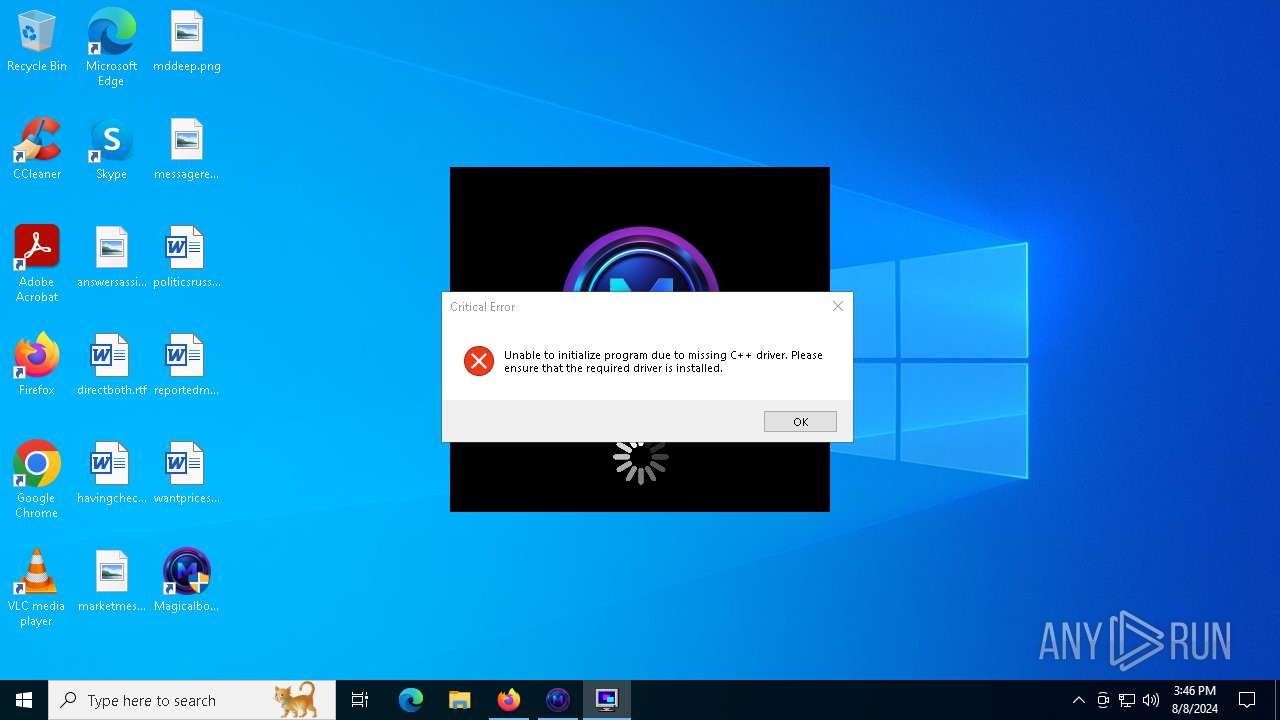1280x720 pixels.
Task: Click OK in the Critical Error dialog
Action: click(800, 422)
